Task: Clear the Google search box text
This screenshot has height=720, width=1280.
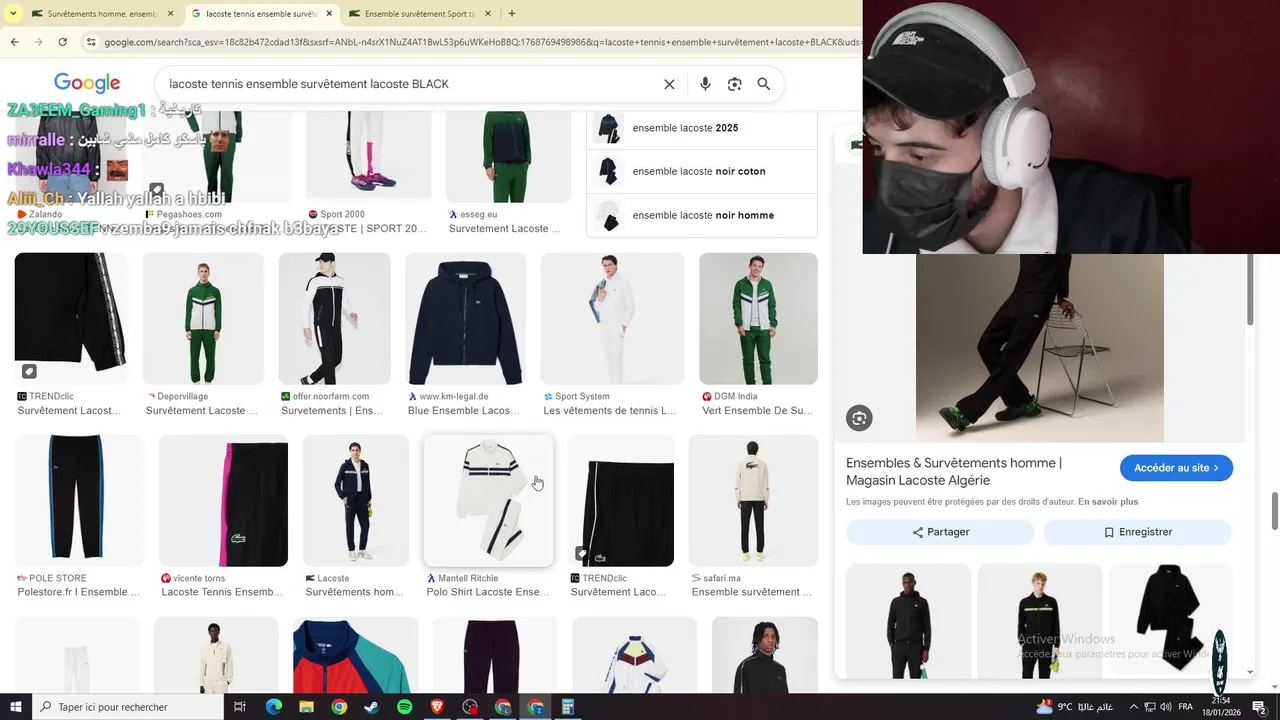Action: 670,84
